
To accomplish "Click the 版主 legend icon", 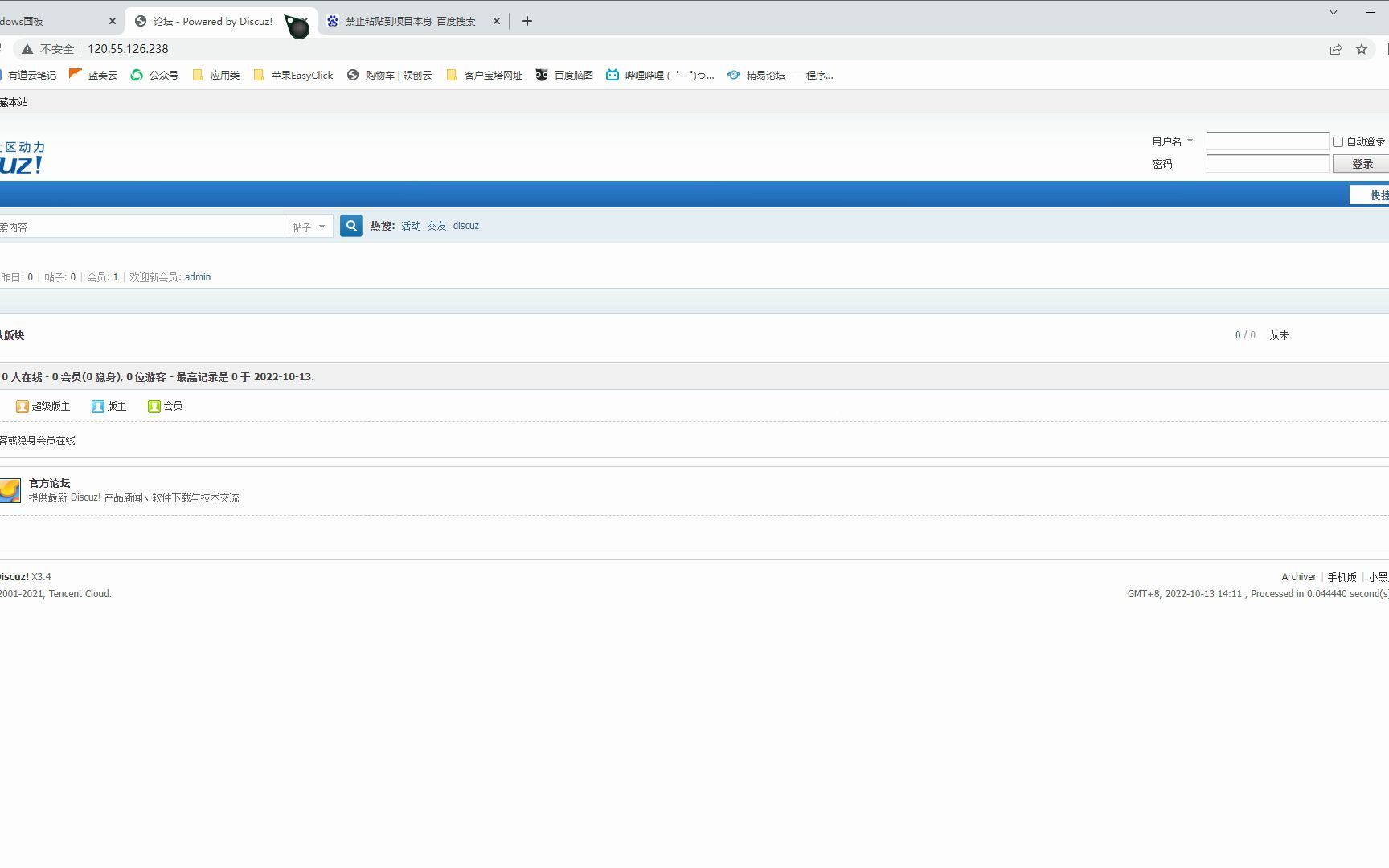I will [98, 407].
